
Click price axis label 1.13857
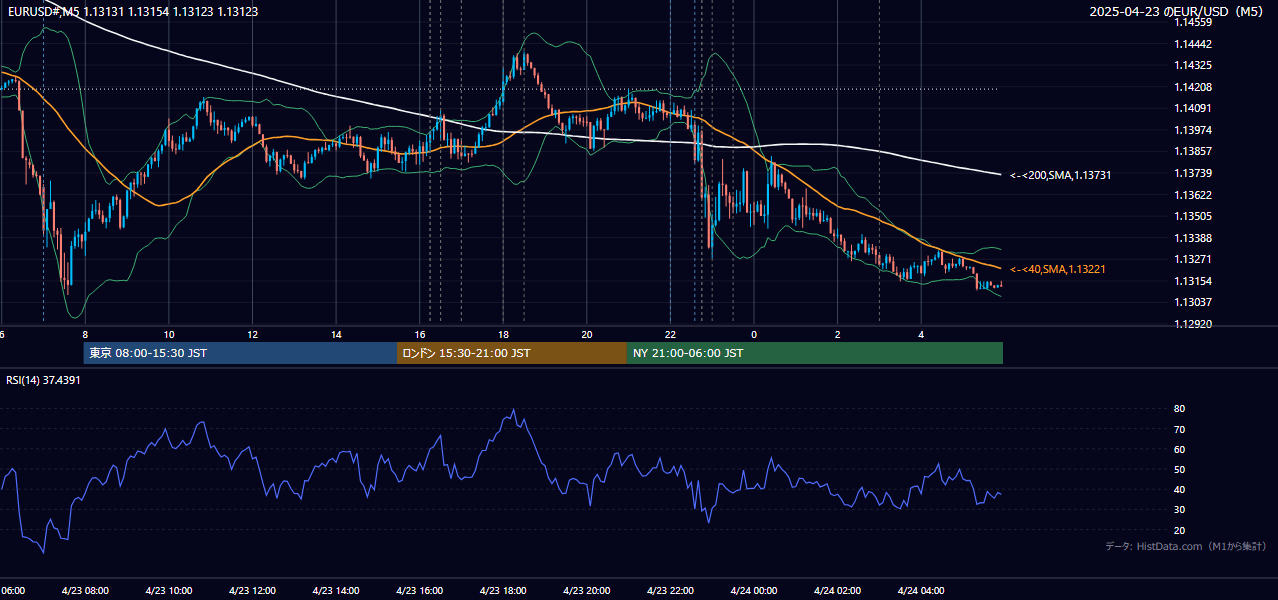click(1193, 151)
